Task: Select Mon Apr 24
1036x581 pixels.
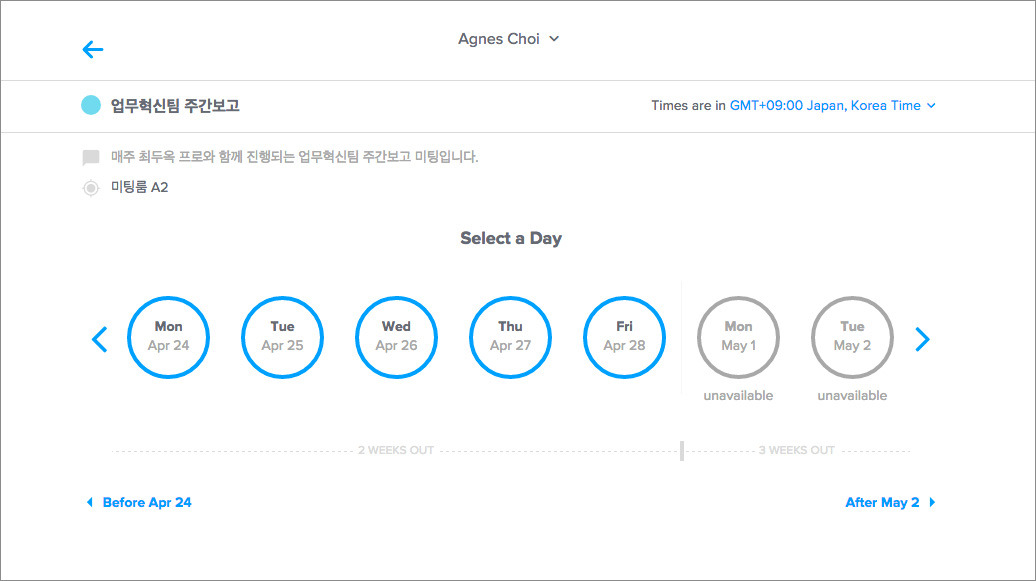Action: click(168, 337)
